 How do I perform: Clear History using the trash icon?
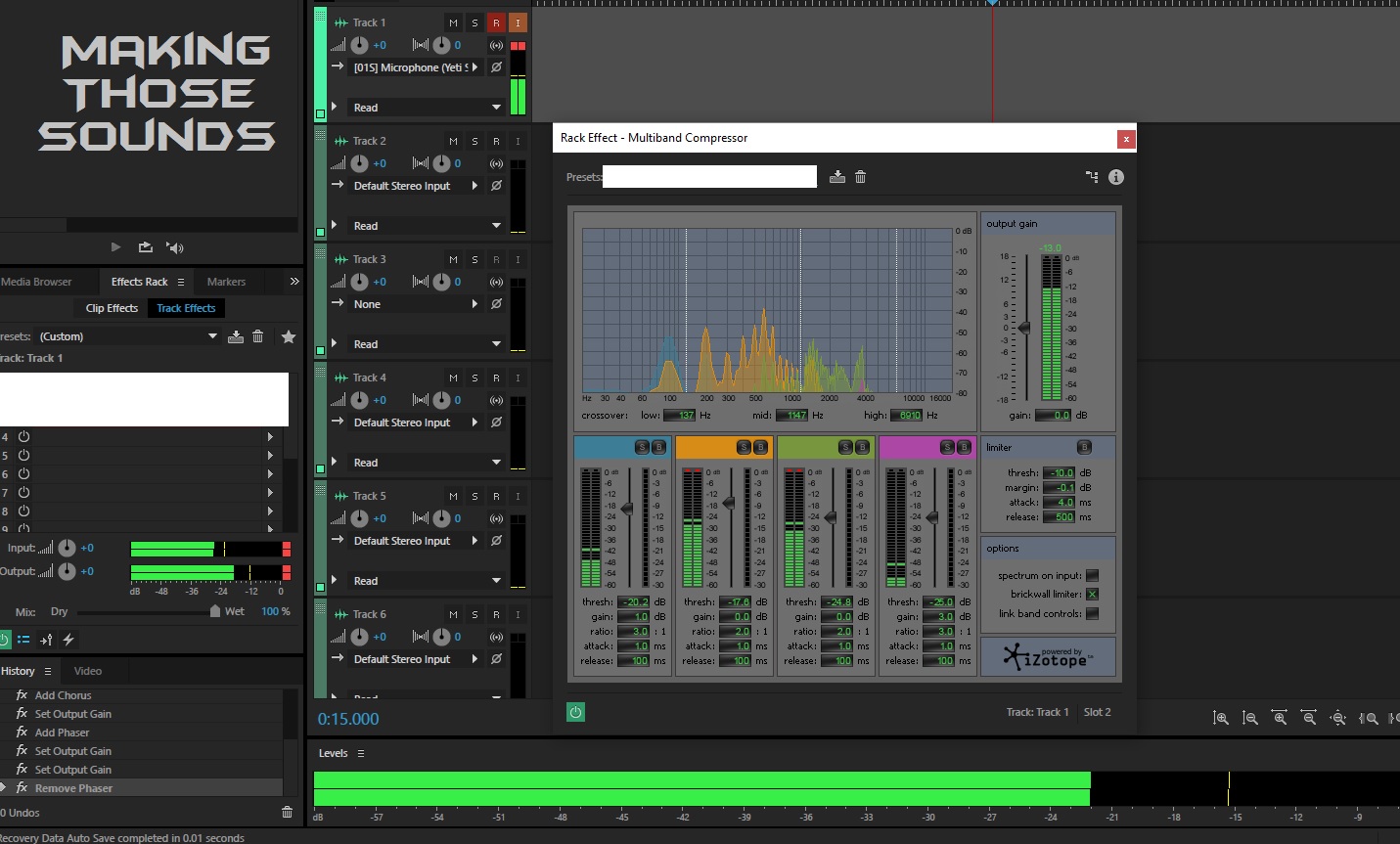pyautogui.click(x=287, y=812)
